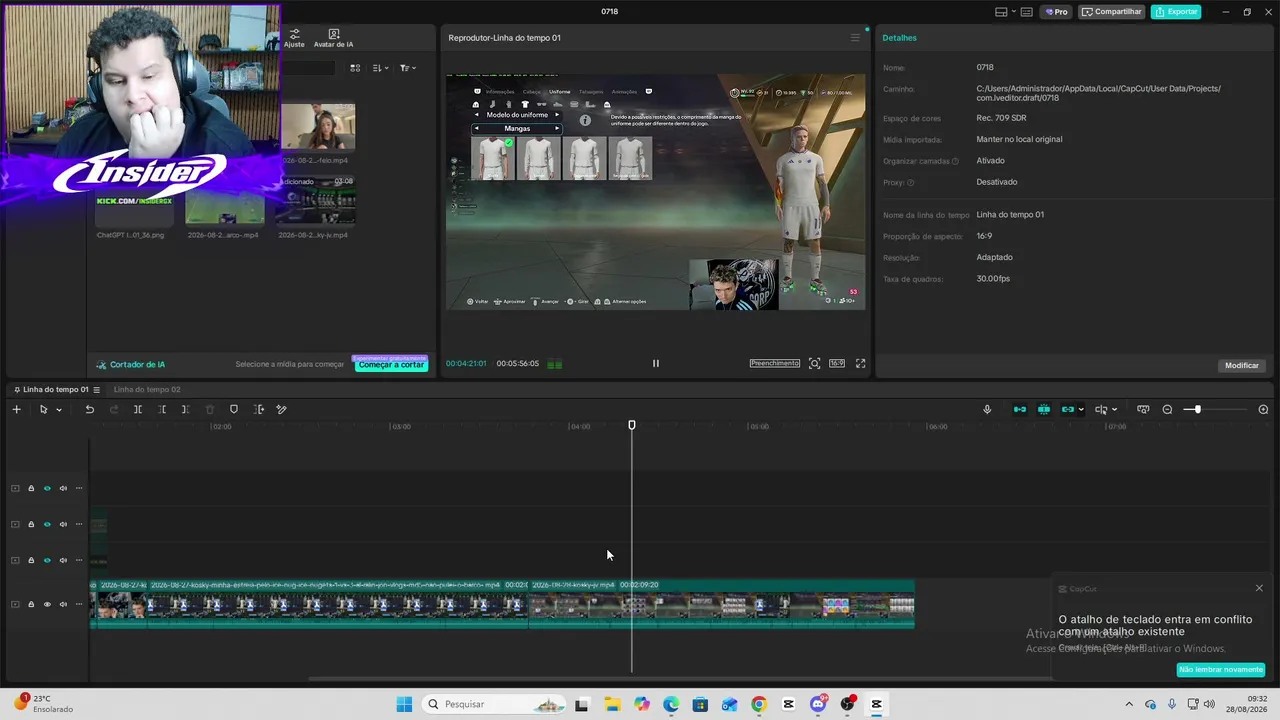Hide the top track with eye icon

(x=47, y=488)
